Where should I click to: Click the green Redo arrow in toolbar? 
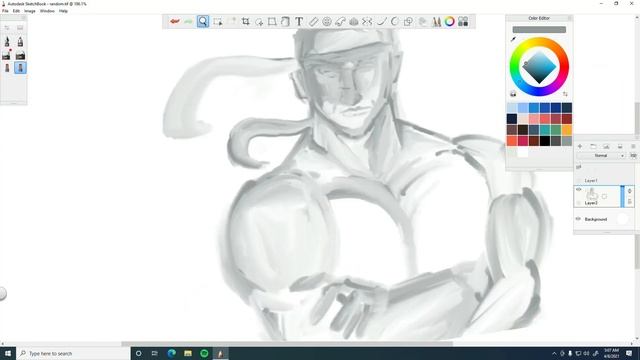[188, 21]
